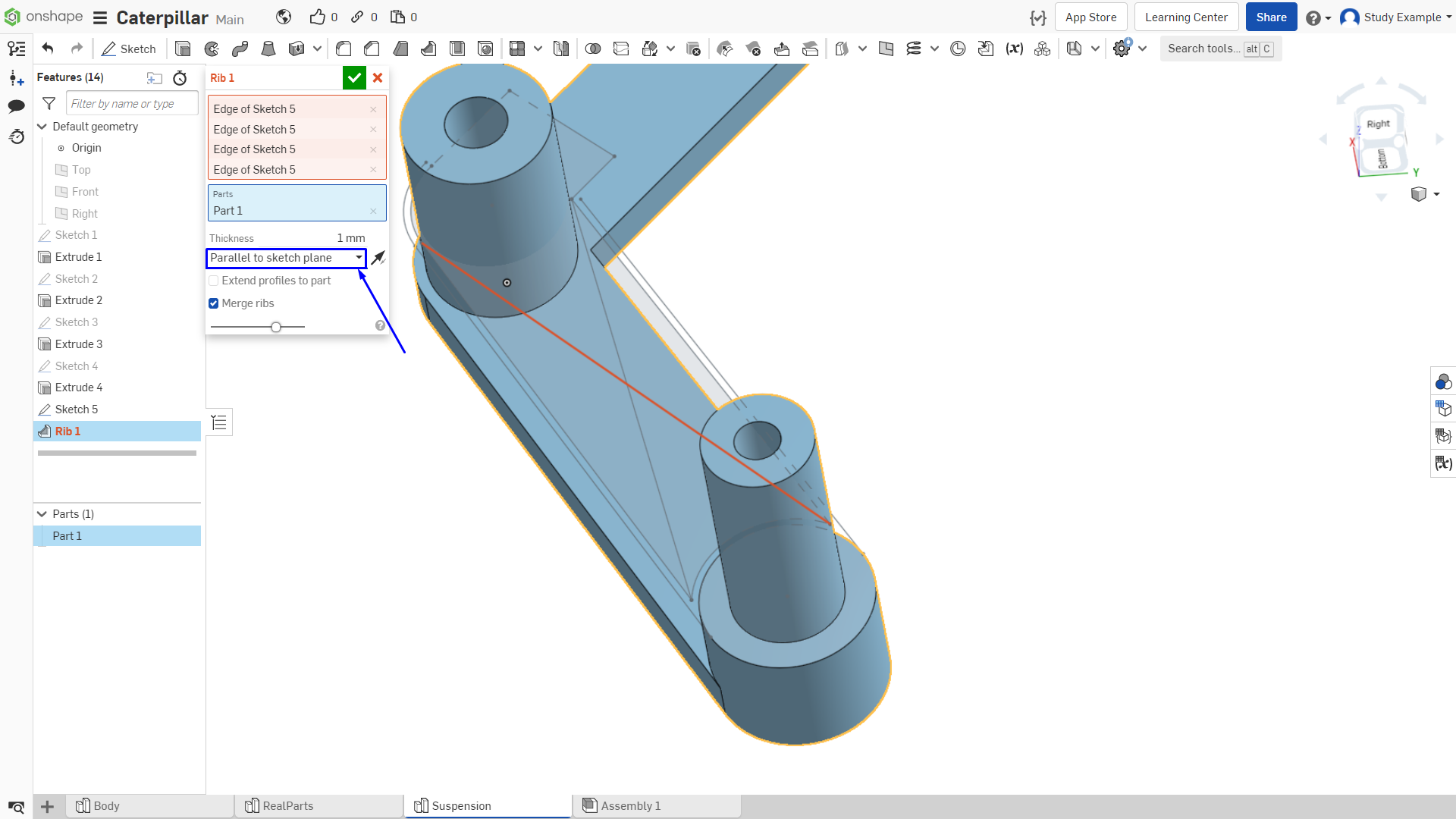Open the App Store
This screenshot has height=819, width=1456.
1090,17
